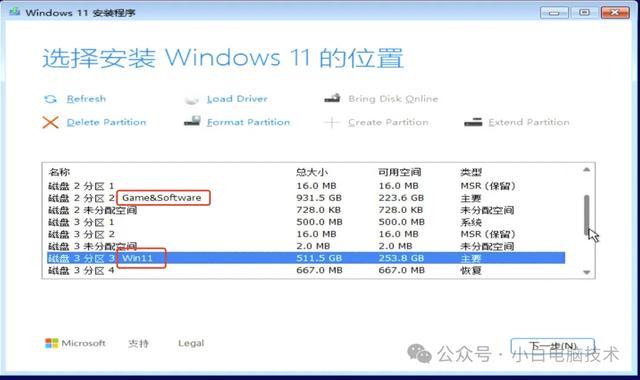Click the Refresh link text

(x=86, y=99)
